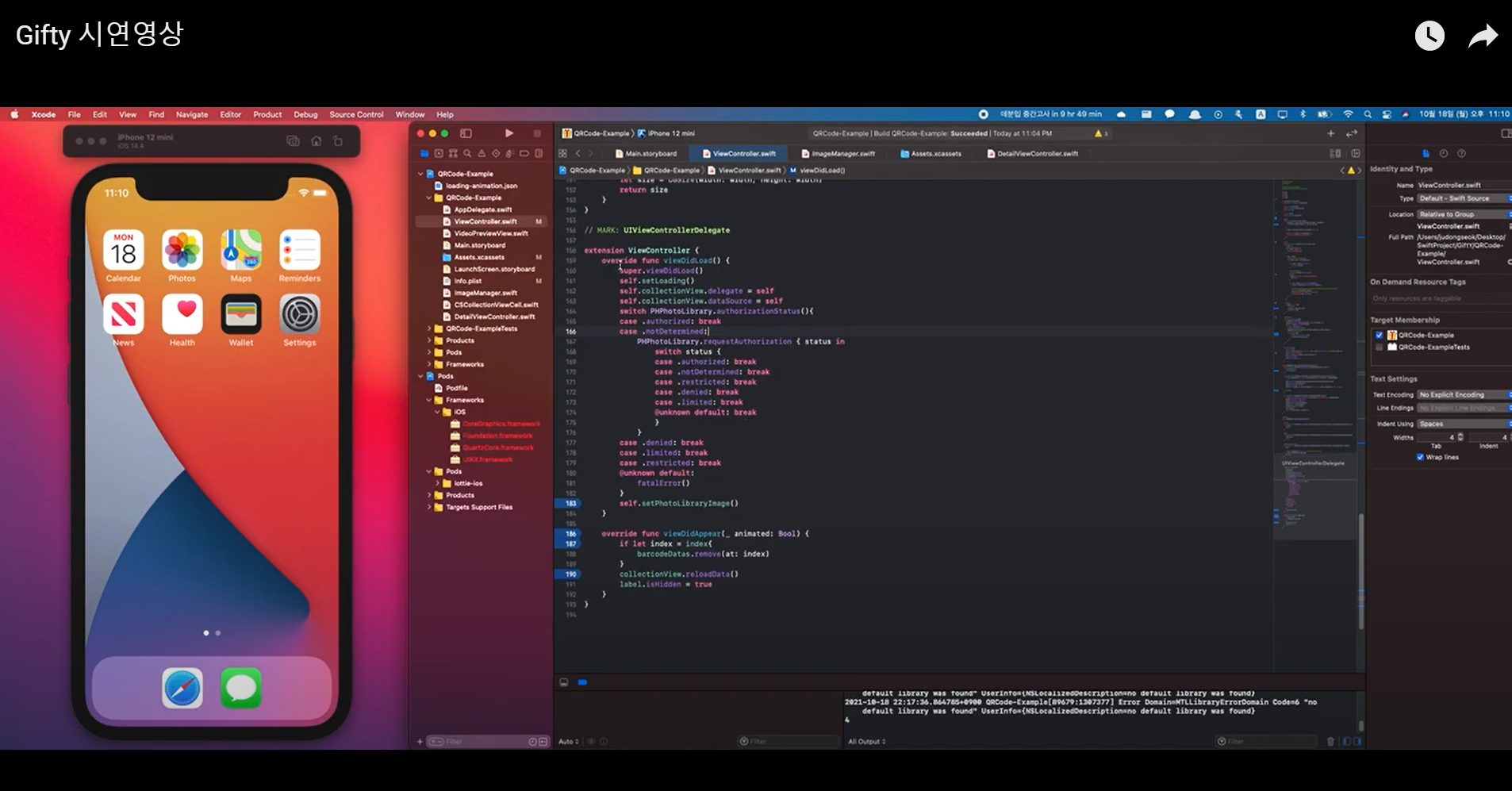The width and height of the screenshot is (1512, 791).
Task: Toggle the Wrap lines checkbox
Action: (x=1420, y=457)
